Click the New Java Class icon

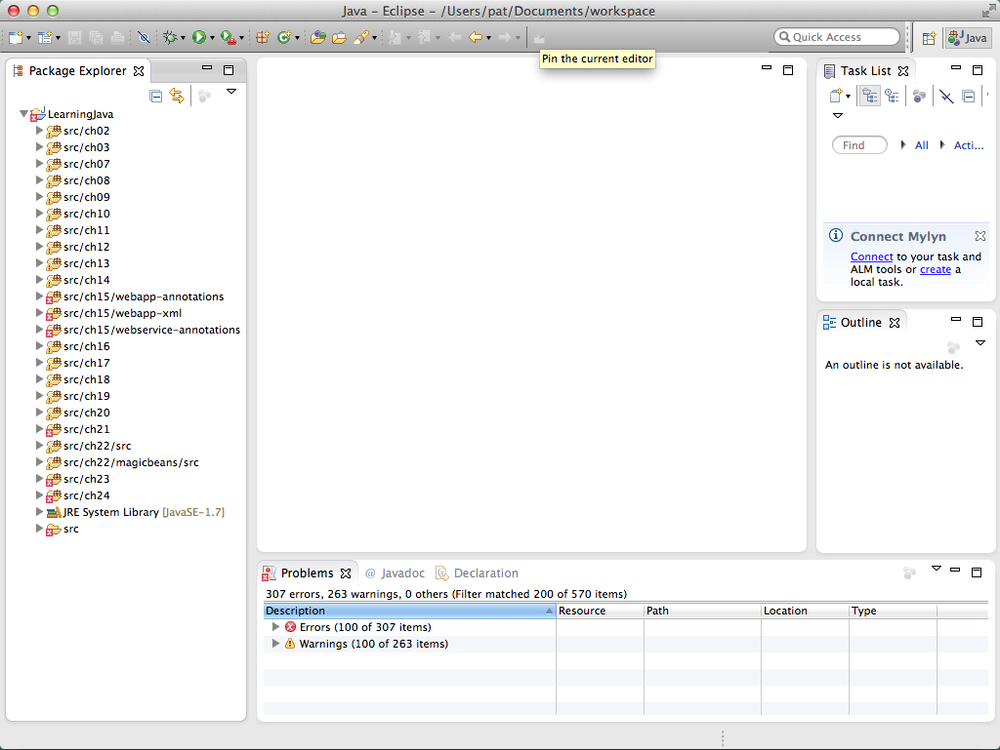click(284, 38)
